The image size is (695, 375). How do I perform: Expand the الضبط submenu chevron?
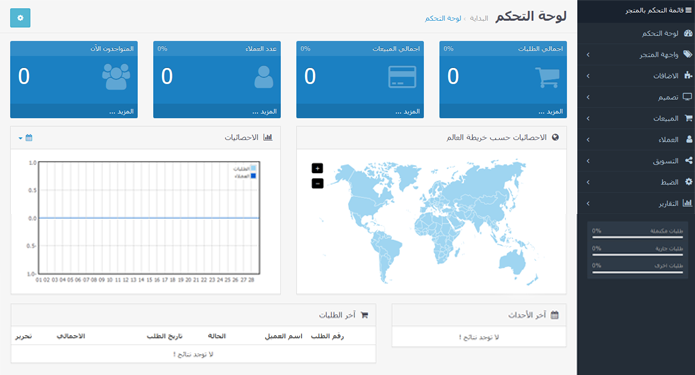[588, 182]
